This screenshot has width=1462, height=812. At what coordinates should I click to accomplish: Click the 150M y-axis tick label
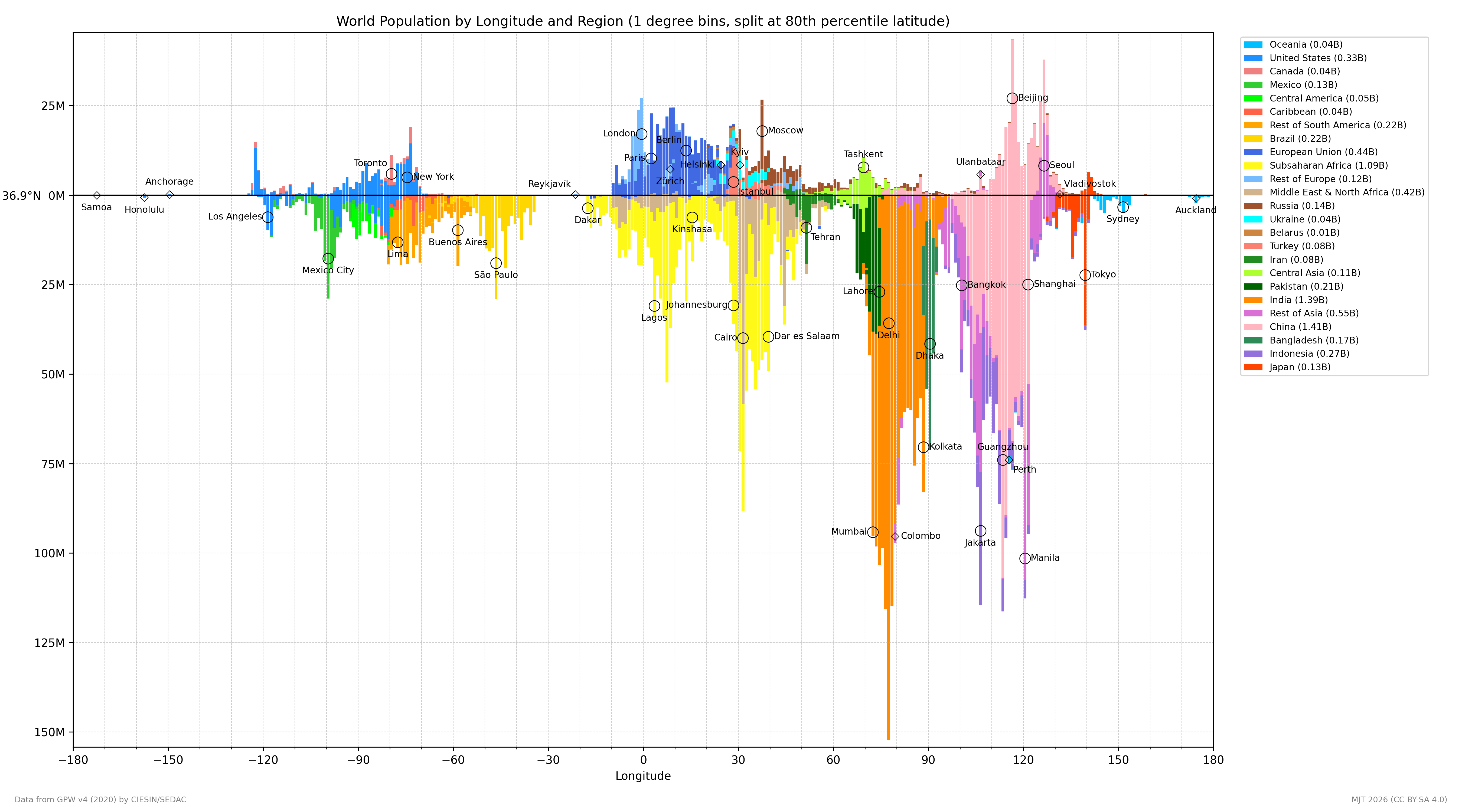point(50,732)
